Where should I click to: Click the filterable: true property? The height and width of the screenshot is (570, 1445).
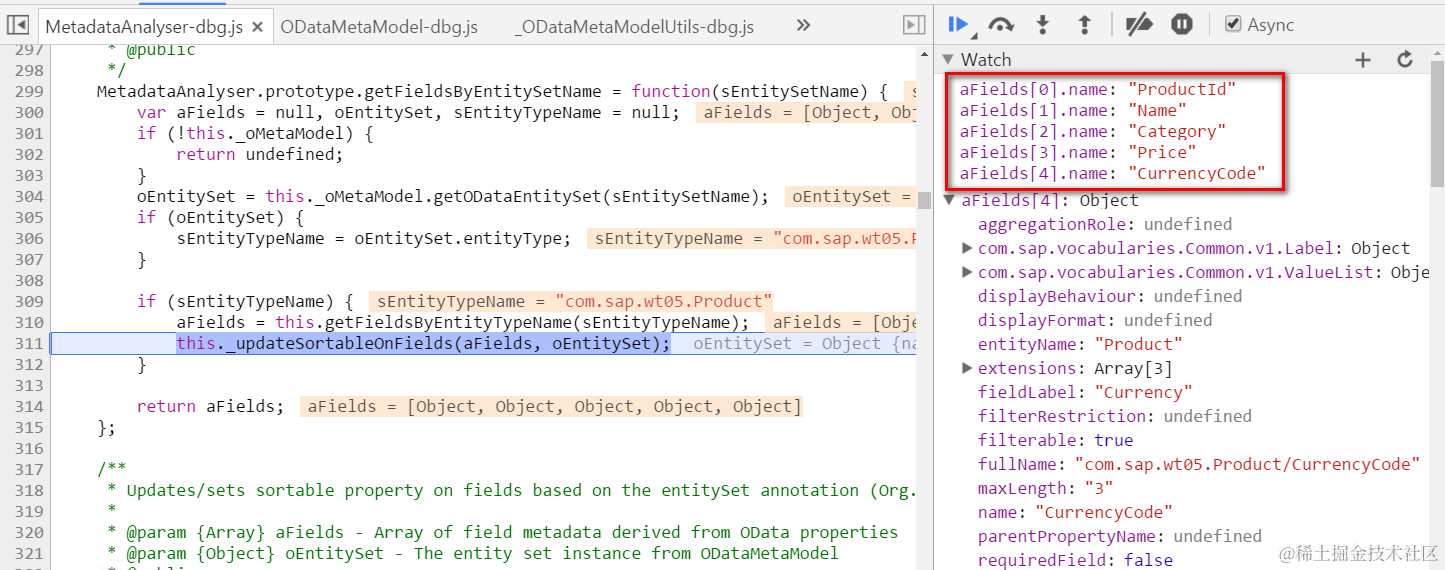point(1056,440)
